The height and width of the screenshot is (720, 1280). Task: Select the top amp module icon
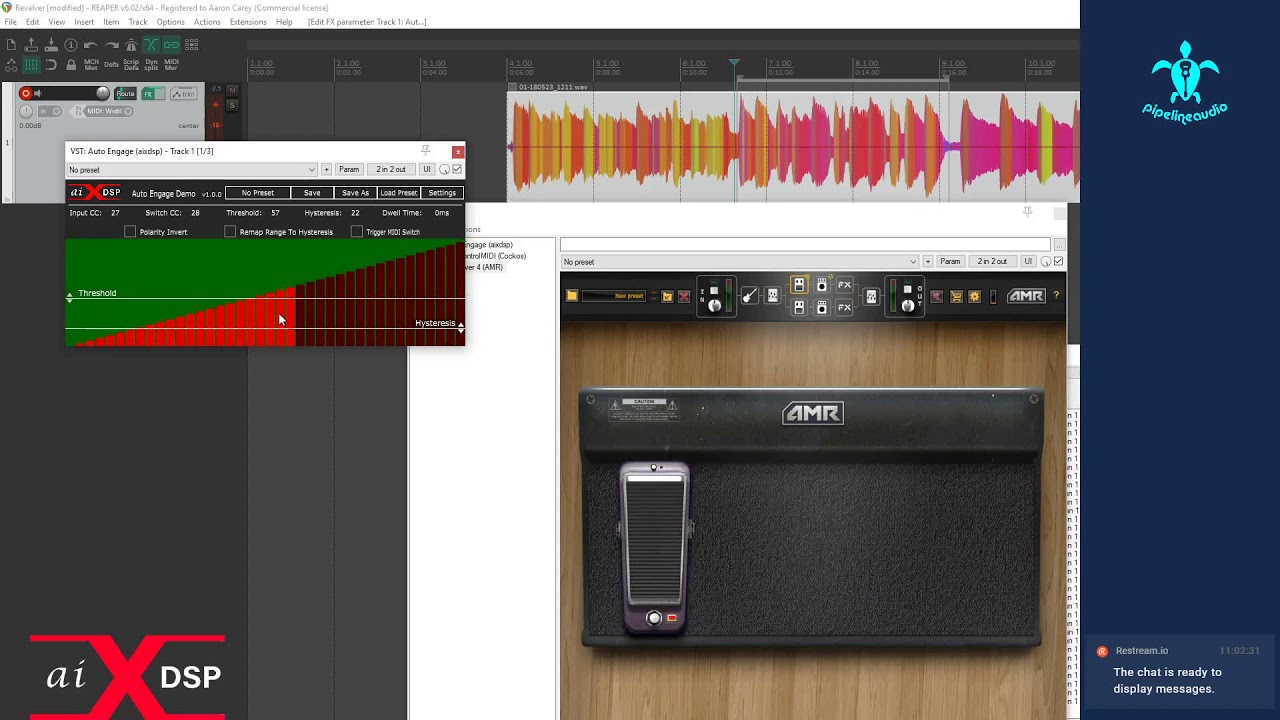click(x=822, y=285)
